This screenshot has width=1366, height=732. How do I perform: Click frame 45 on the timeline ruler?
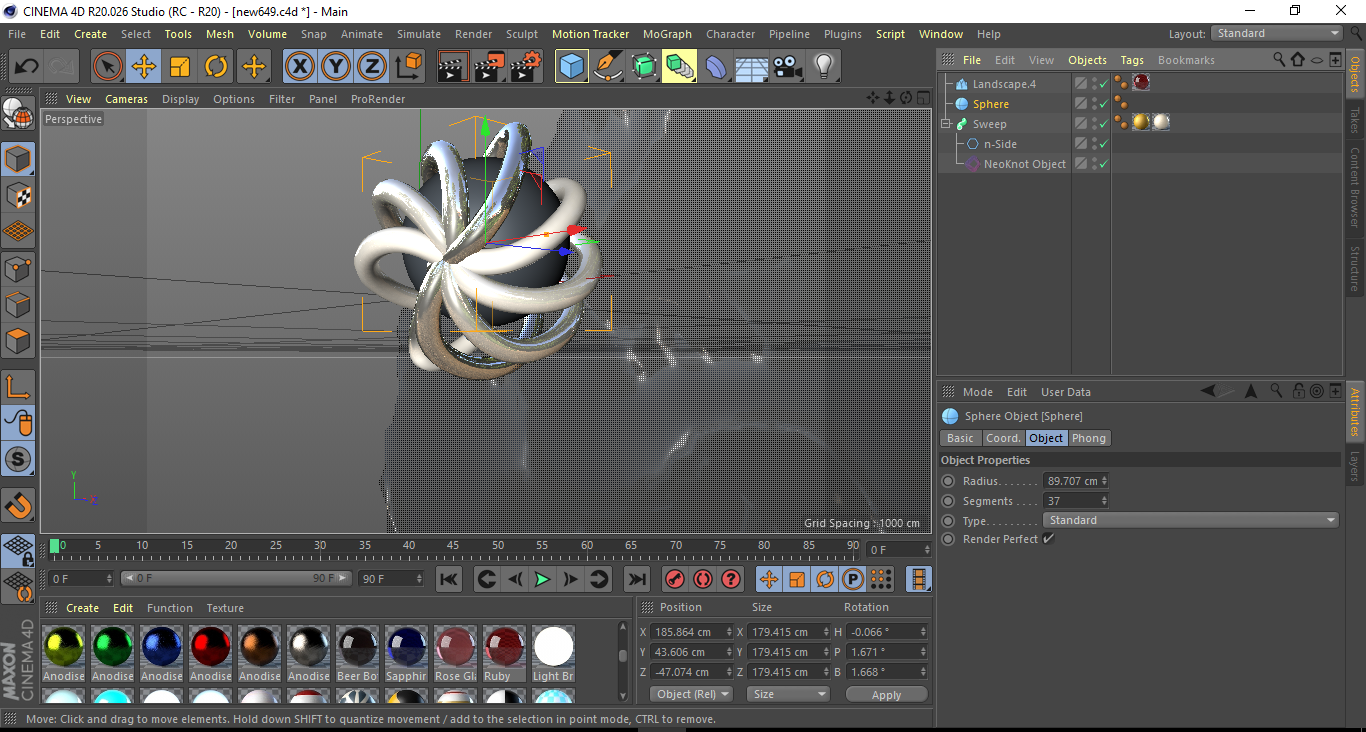tap(453, 548)
